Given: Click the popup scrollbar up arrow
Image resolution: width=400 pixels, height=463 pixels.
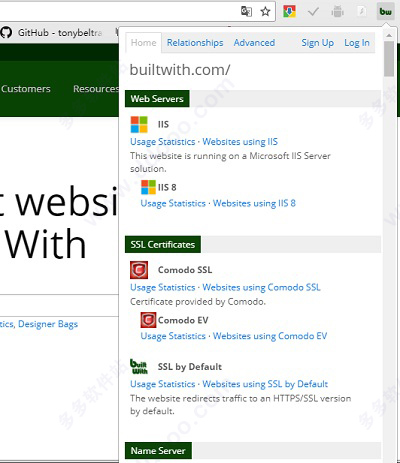Looking at the screenshot, I should pyautogui.click(x=389, y=35).
